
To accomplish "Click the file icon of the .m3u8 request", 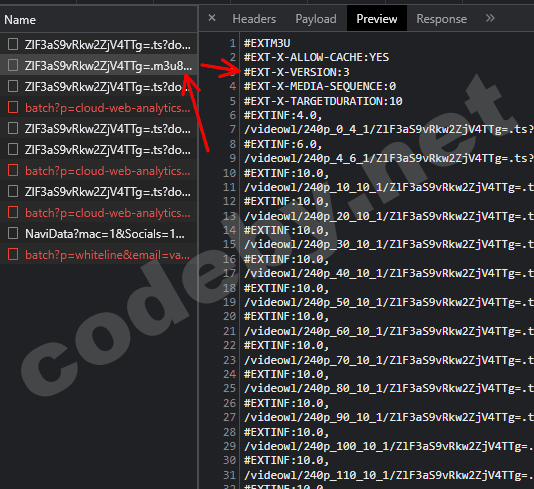I will pos(13,65).
